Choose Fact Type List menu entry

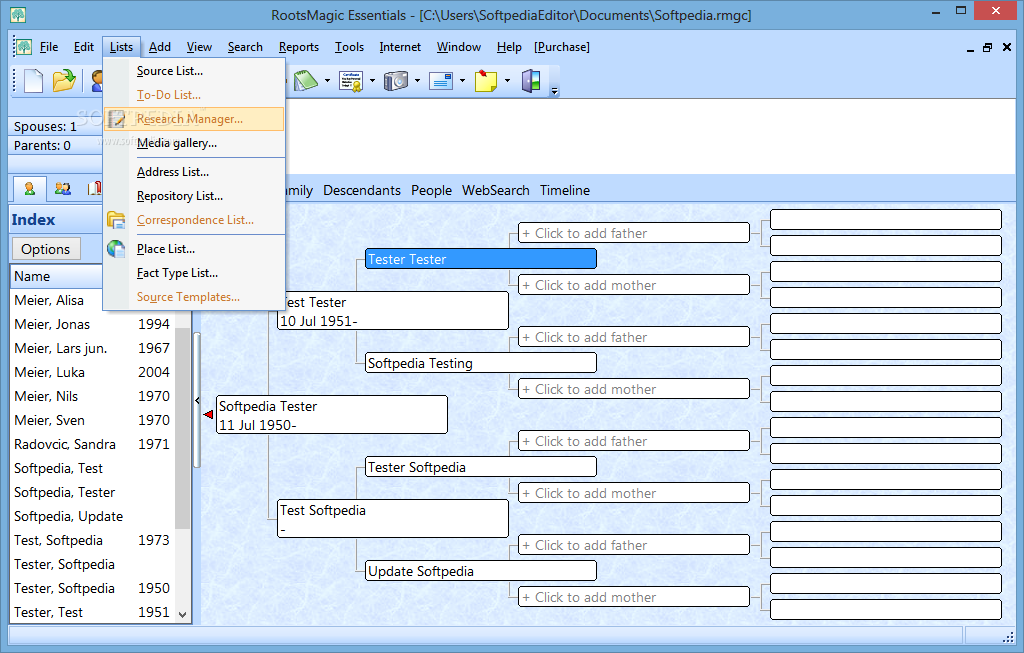tap(194, 273)
